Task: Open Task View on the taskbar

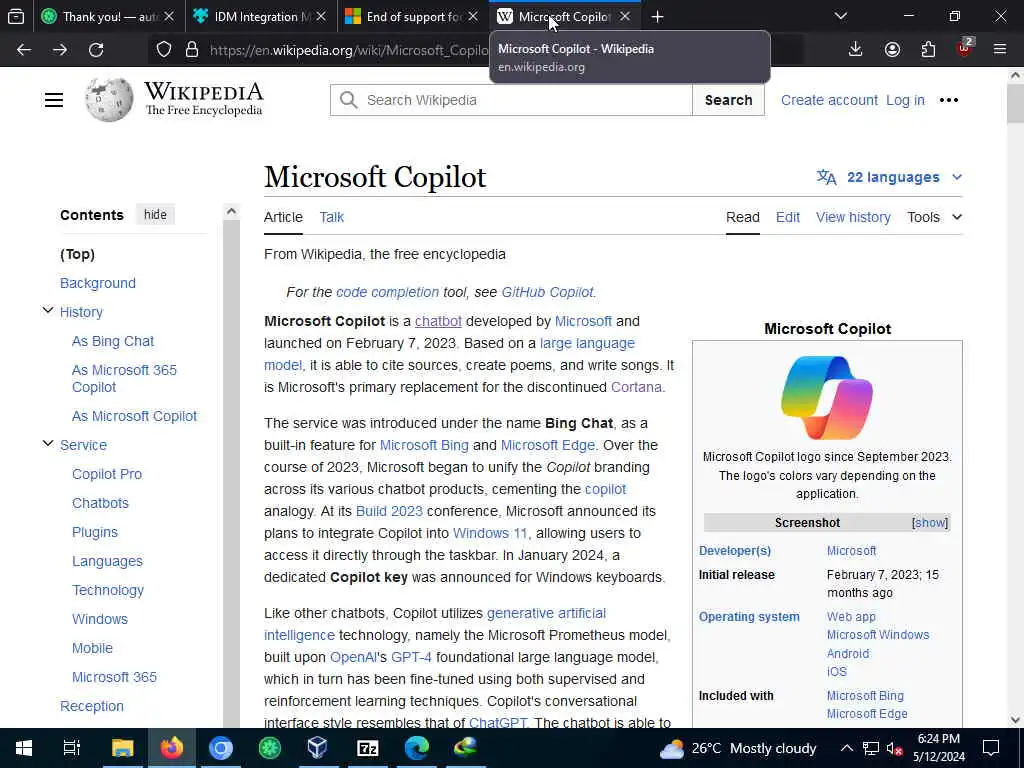Action: tap(71, 748)
